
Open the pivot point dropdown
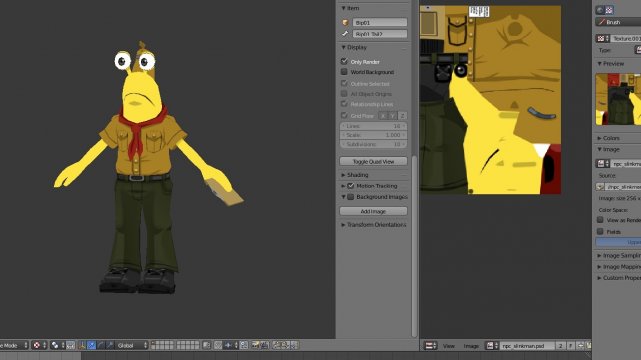click(58, 345)
